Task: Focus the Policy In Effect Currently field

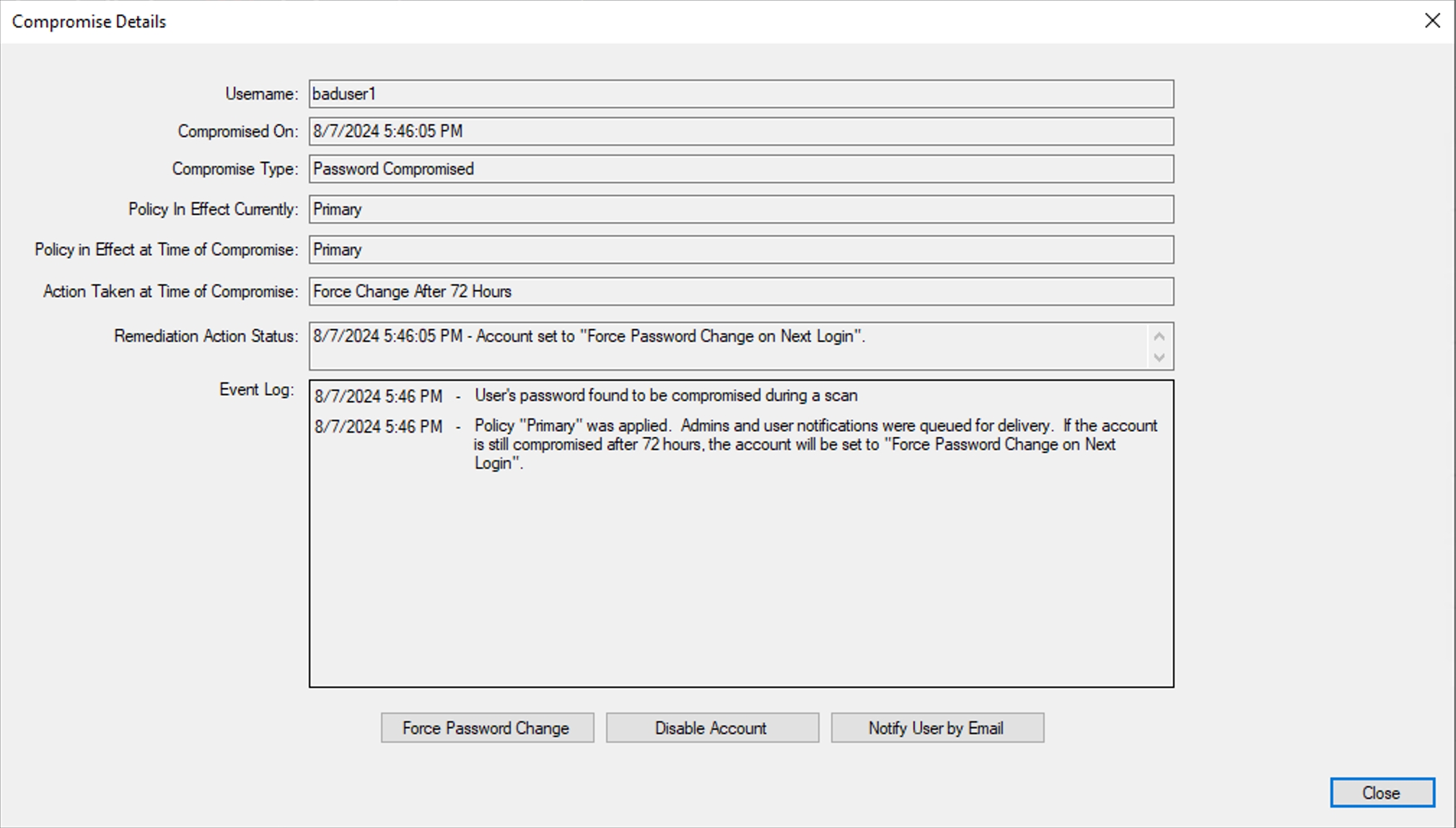Action: pyautogui.click(x=740, y=209)
